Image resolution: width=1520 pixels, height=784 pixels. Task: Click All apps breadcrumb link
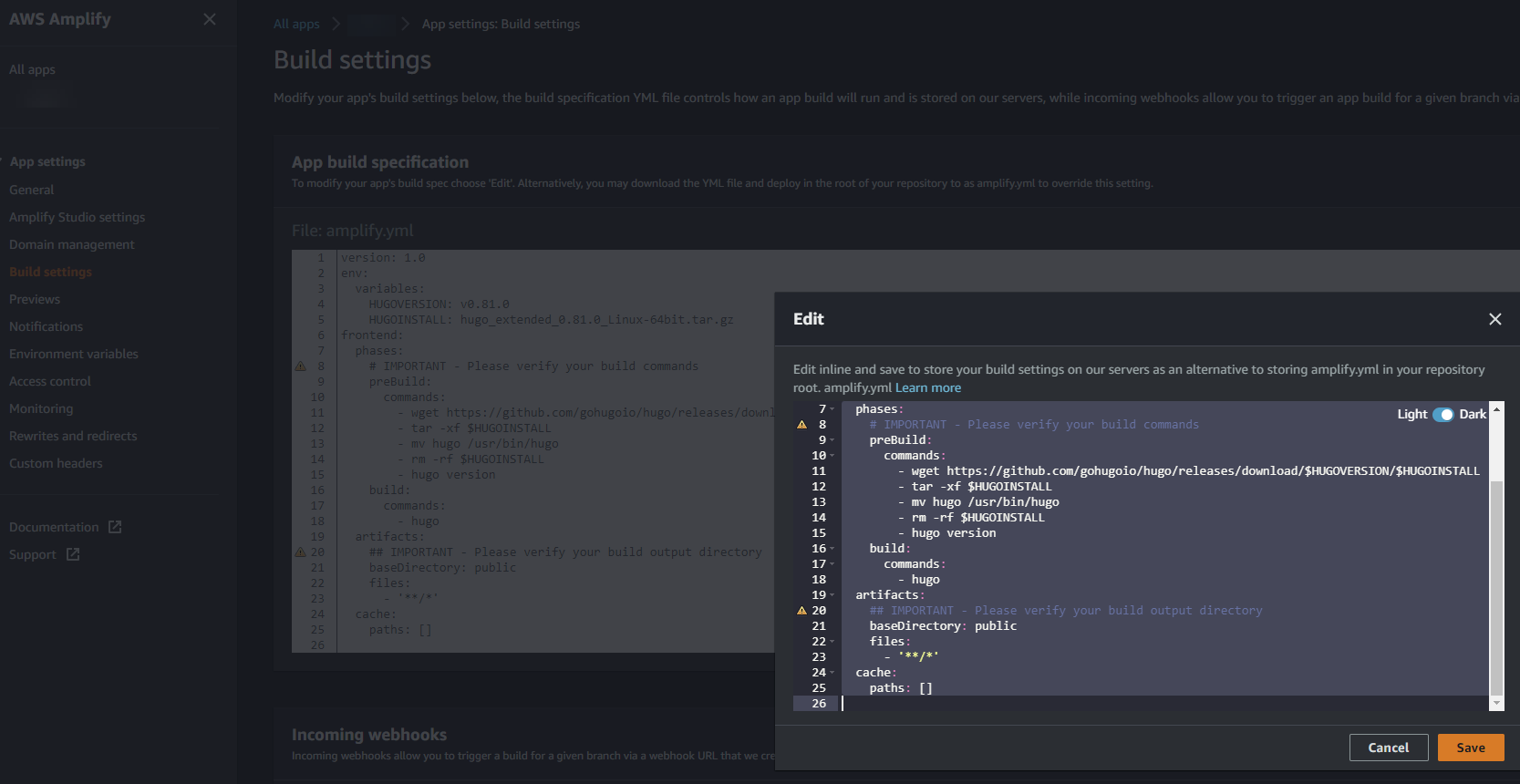point(296,24)
